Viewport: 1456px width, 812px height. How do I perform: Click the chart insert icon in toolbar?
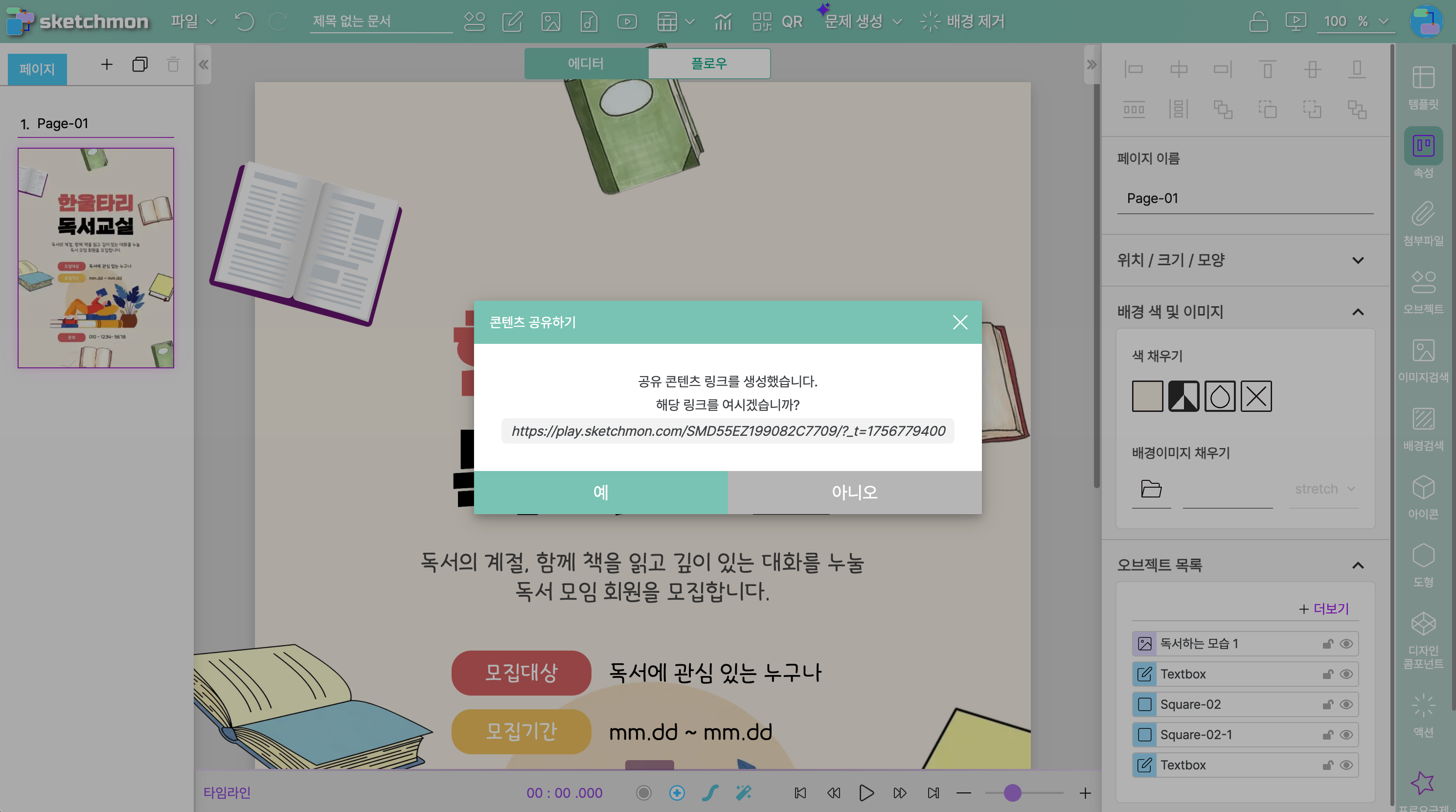click(x=722, y=22)
